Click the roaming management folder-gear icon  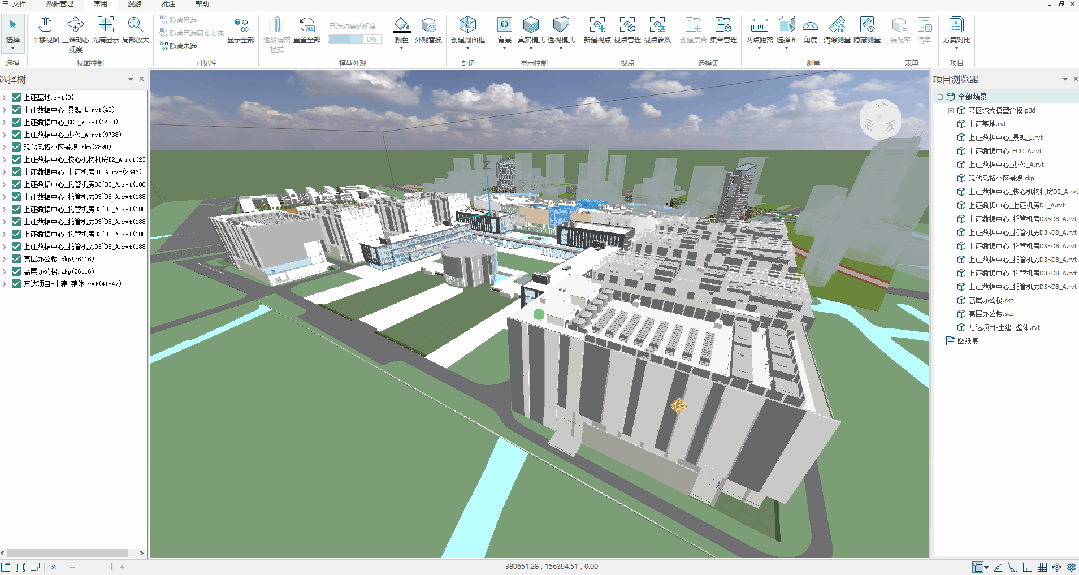click(x=723, y=25)
